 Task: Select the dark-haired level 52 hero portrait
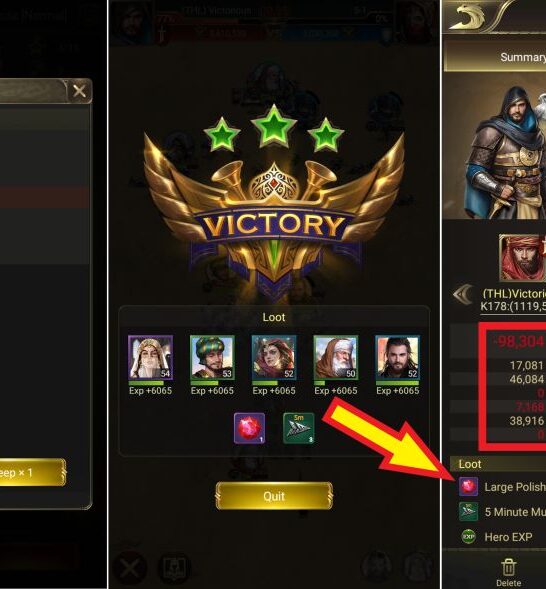(398, 357)
